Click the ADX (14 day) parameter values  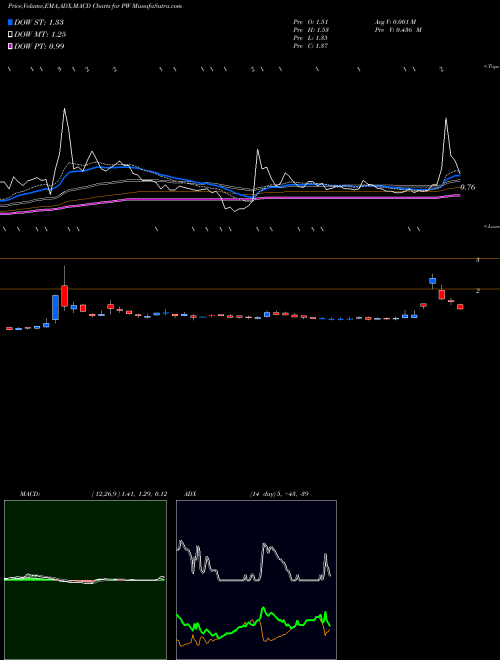(279, 494)
